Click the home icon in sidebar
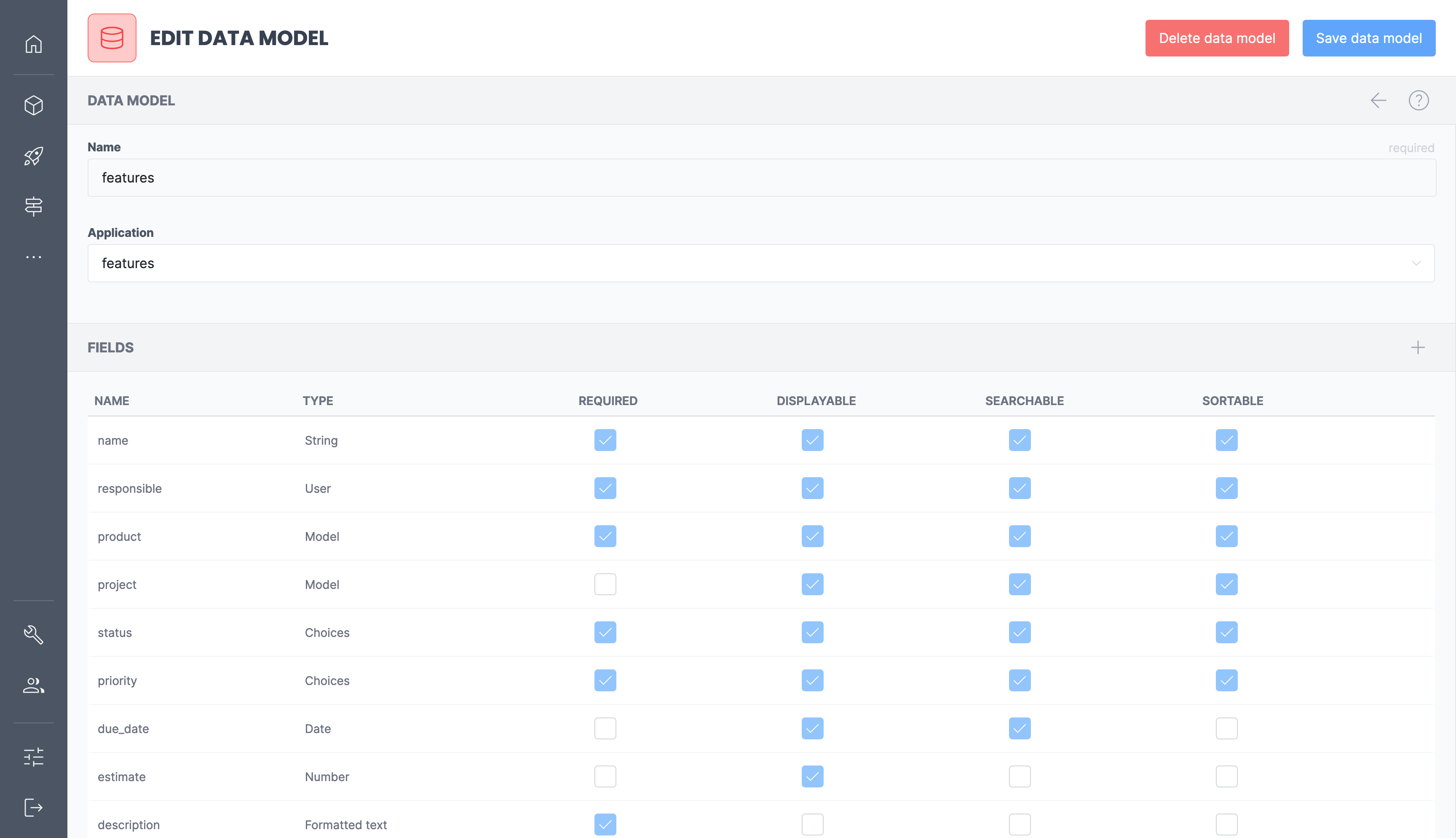 tap(33, 44)
